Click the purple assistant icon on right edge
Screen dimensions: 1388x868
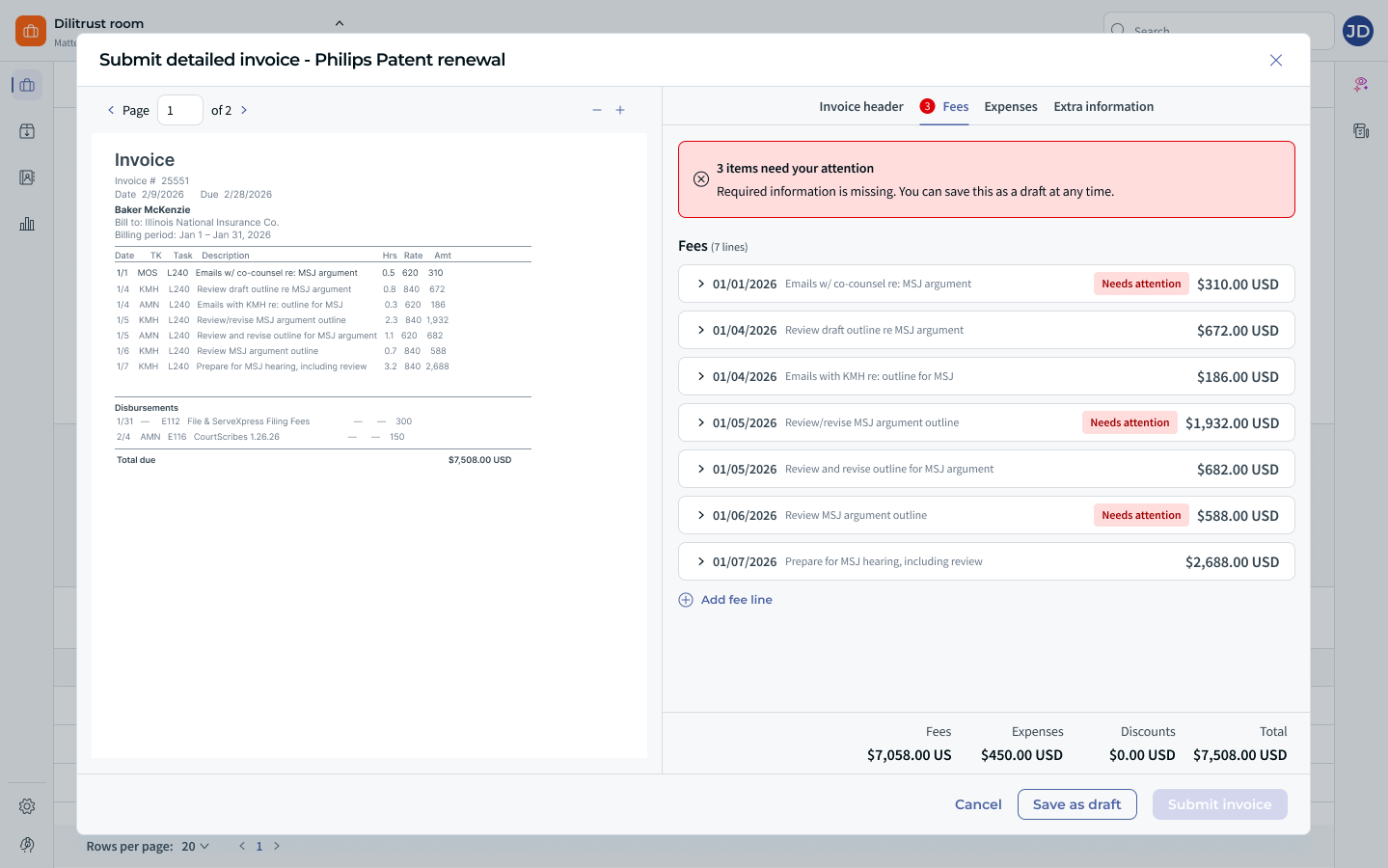click(1361, 85)
